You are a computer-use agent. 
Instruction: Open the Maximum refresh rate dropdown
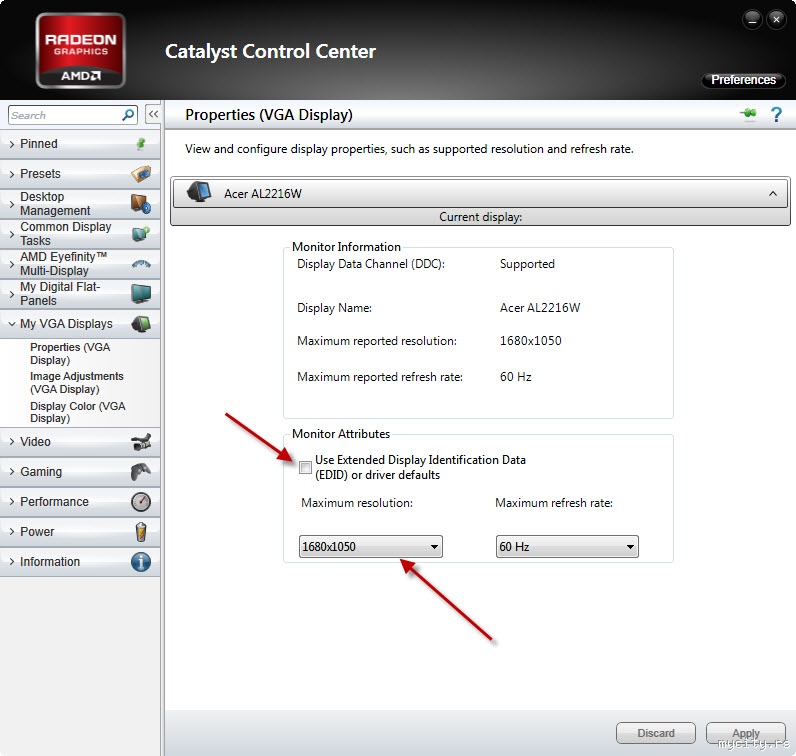(567, 546)
